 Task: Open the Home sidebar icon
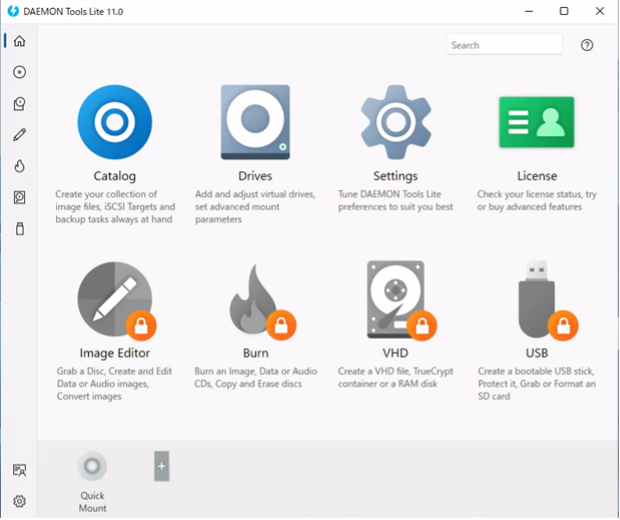19,41
